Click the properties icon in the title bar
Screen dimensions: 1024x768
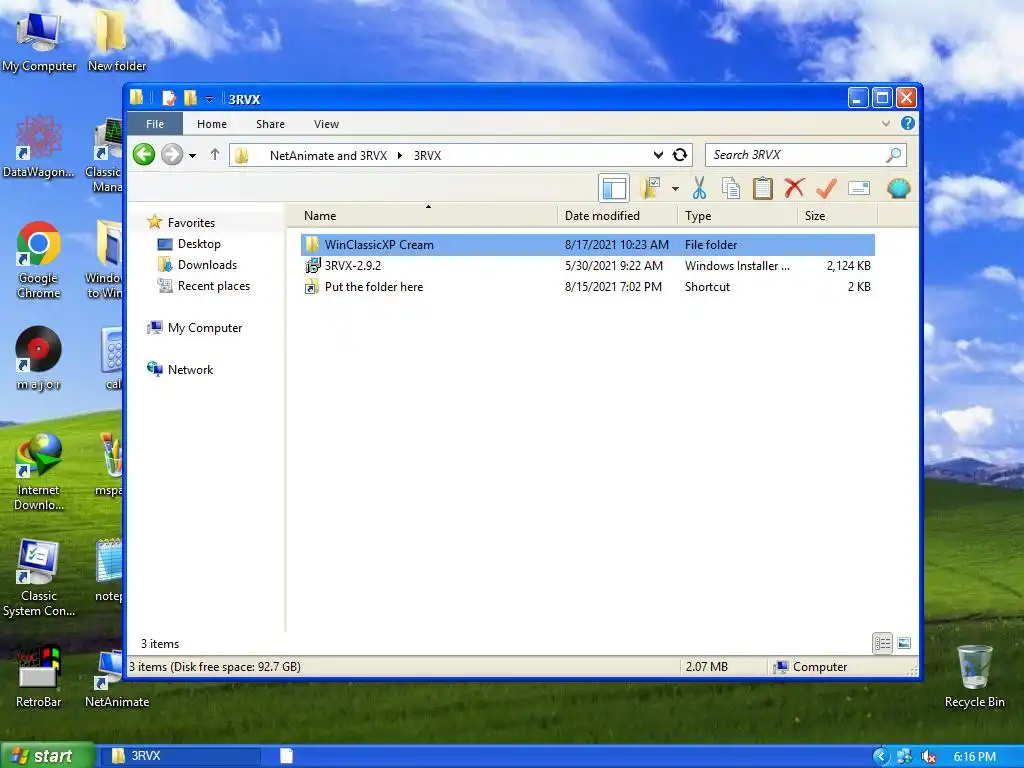pyautogui.click(x=169, y=99)
